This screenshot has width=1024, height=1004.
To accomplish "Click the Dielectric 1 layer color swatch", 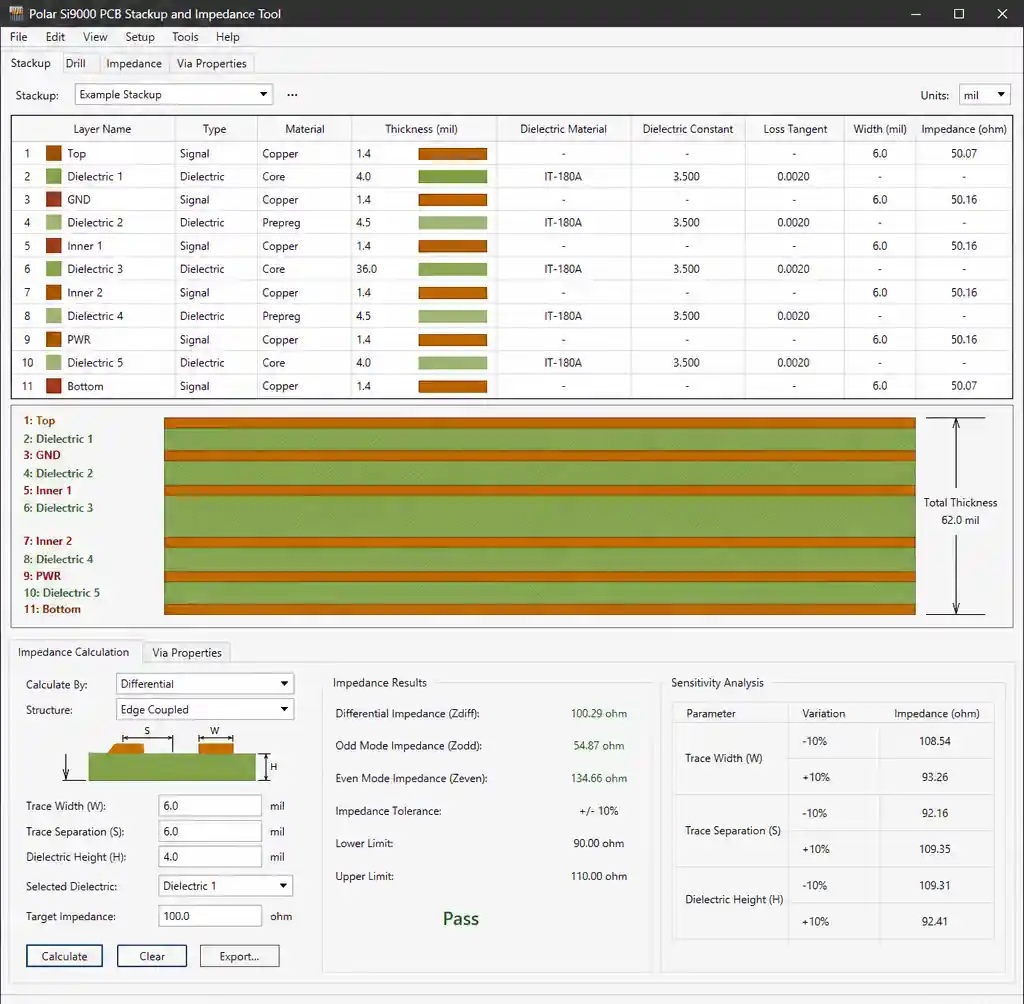I will 54,176.
